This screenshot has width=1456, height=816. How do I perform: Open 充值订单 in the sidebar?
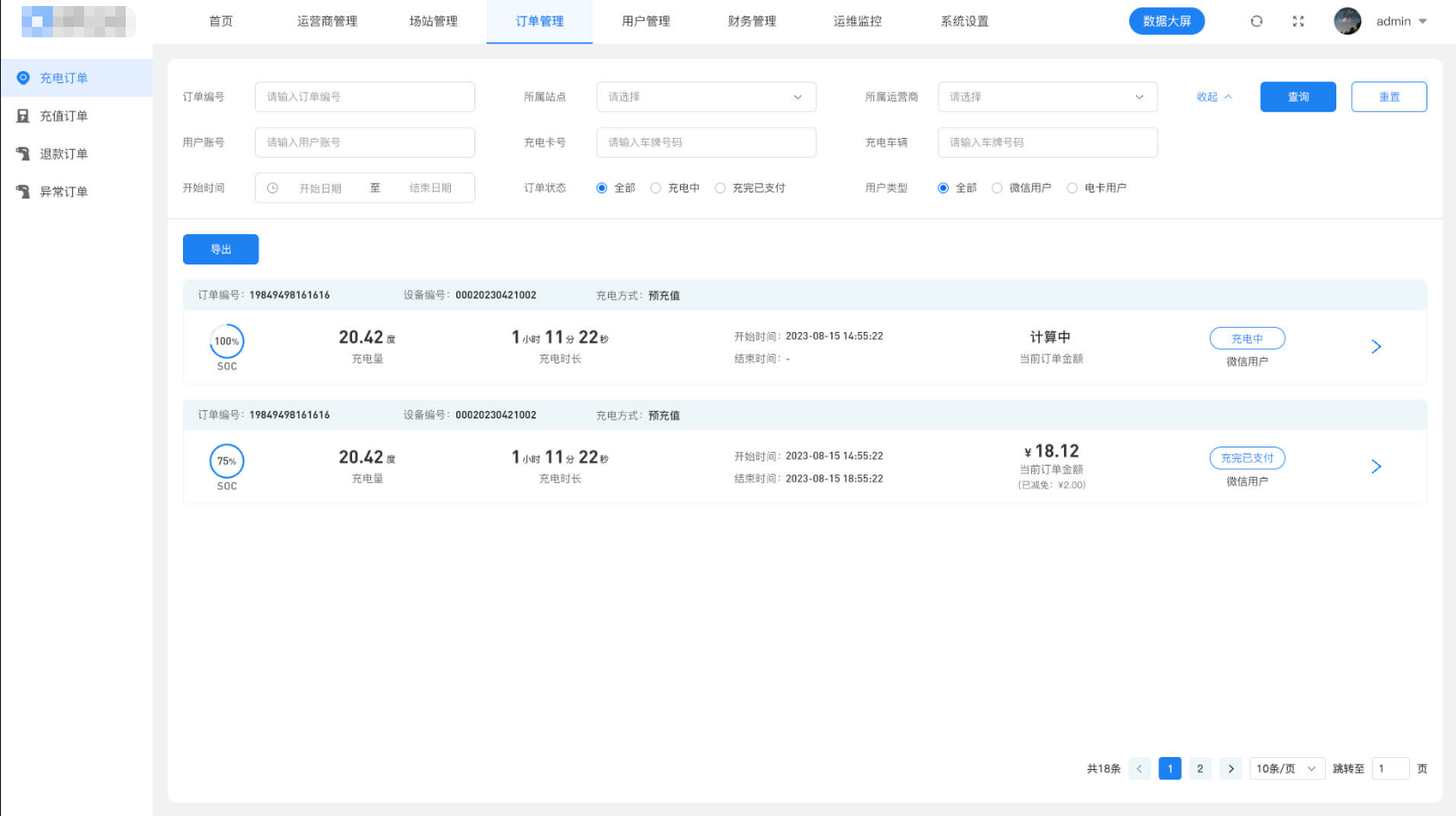coord(76,116)
